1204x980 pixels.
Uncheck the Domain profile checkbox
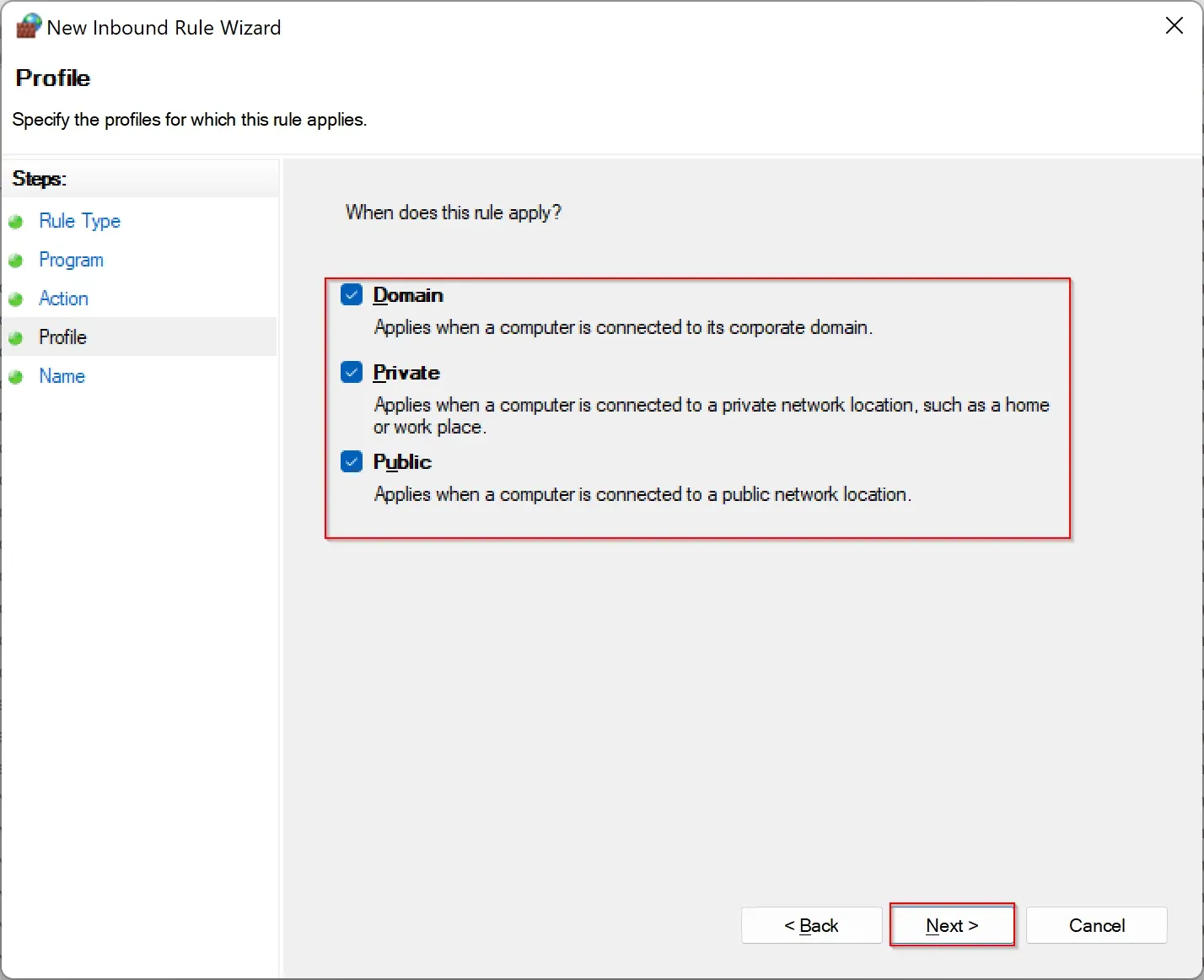[352, 294]
